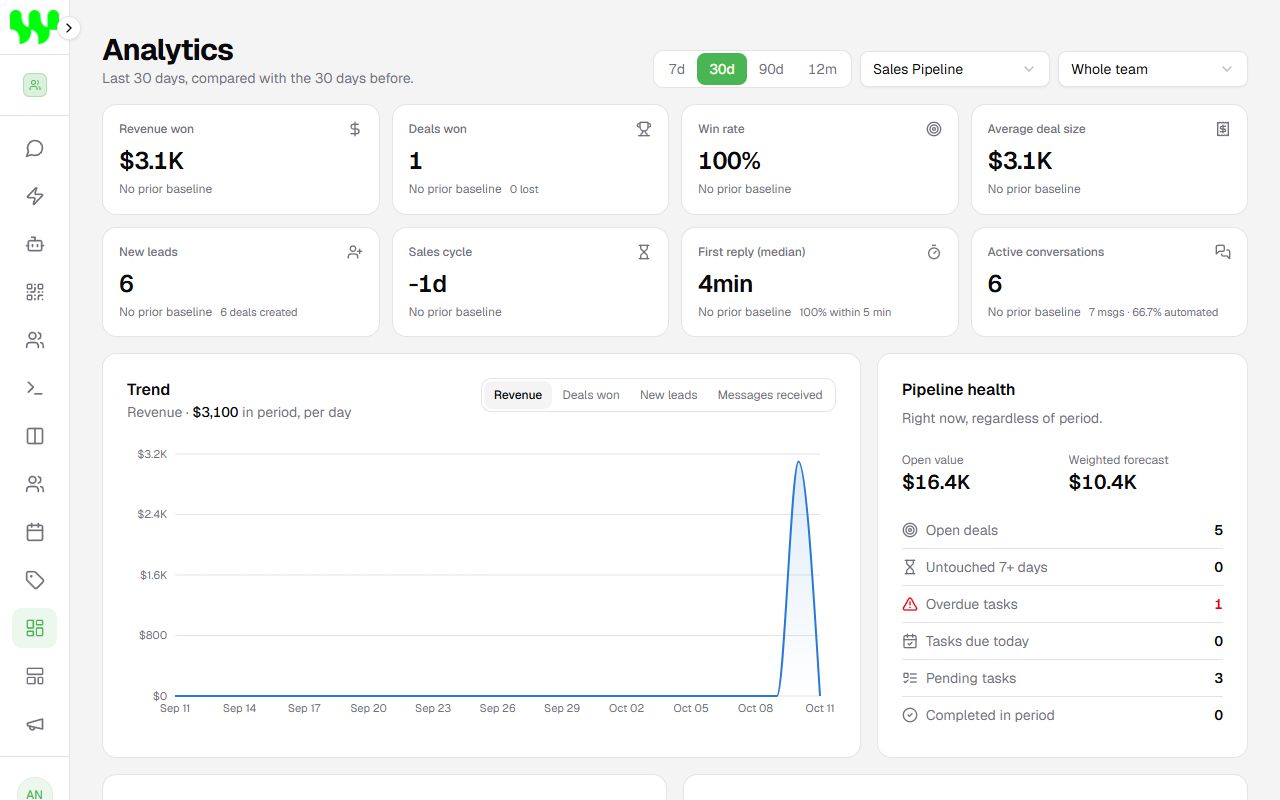Open the robot bot icon in sidebar
This screenshot has height=800, width=1280.
(x=35, y=244)
